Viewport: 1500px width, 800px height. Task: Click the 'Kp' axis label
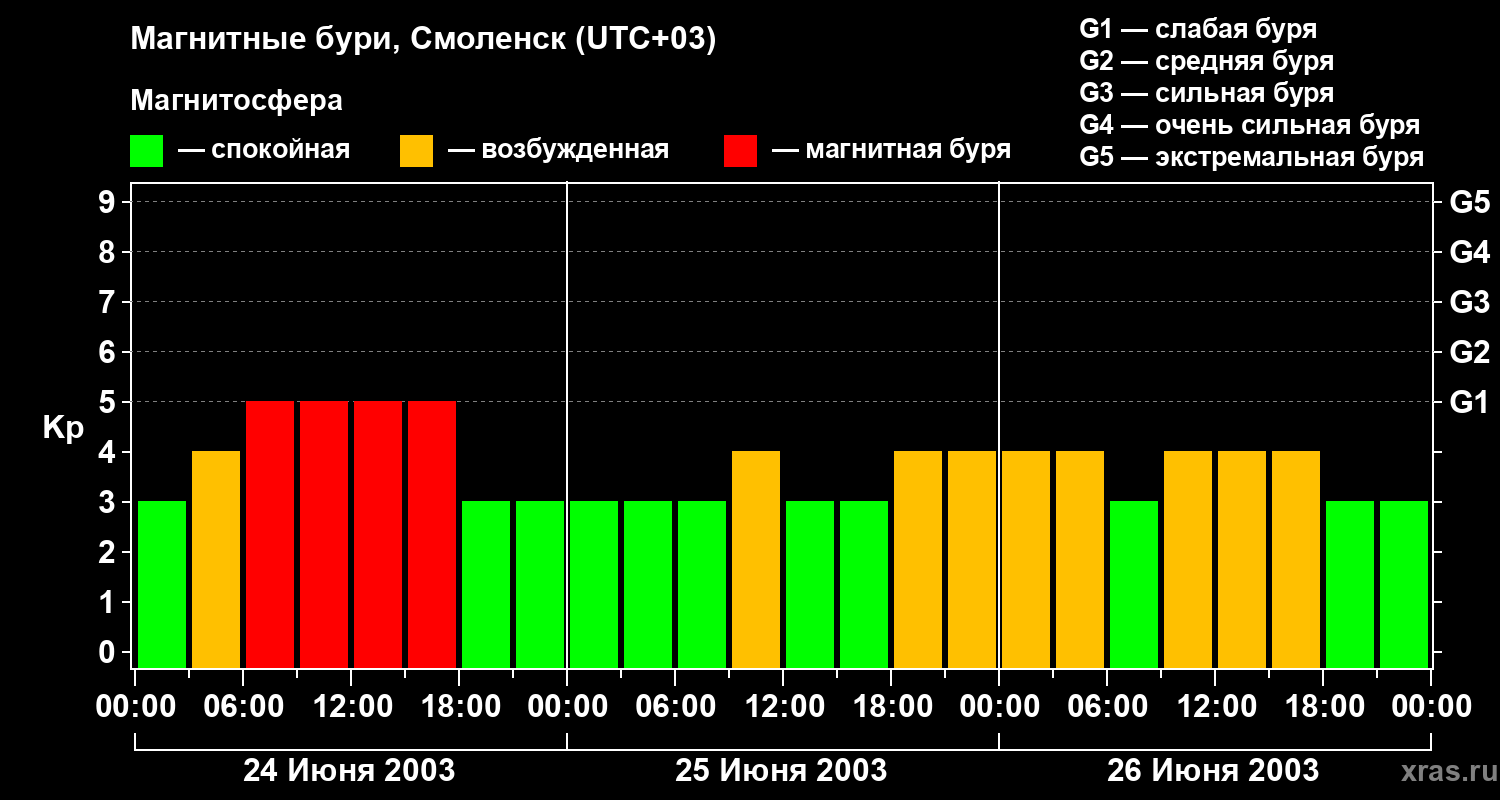63,428
